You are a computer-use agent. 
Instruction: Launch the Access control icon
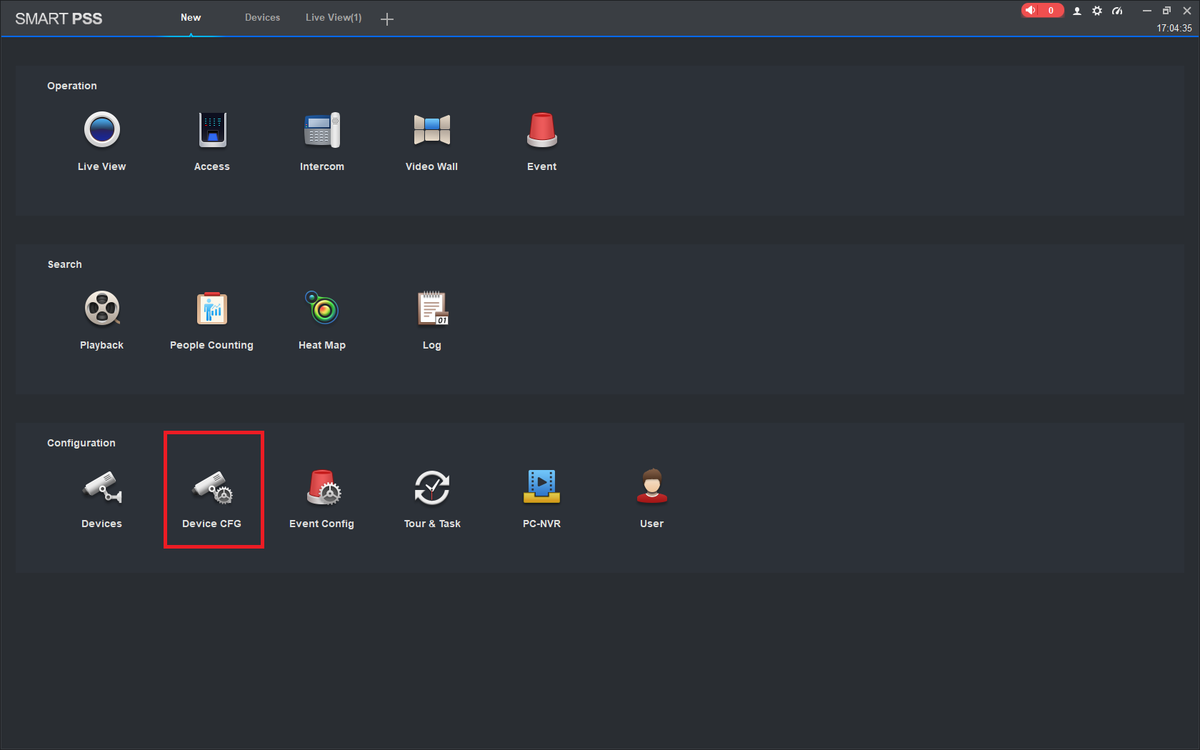(x=212, y=131)
